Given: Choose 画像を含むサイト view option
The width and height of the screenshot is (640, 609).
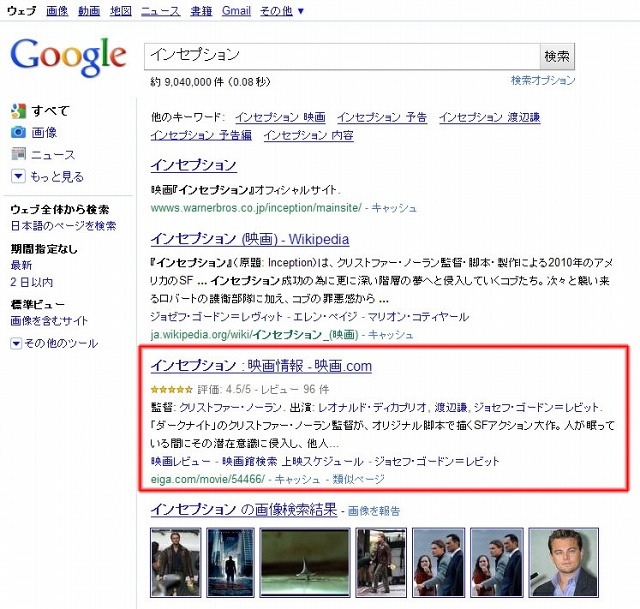Looking at the screenshot, I should [x=49, y=321].
